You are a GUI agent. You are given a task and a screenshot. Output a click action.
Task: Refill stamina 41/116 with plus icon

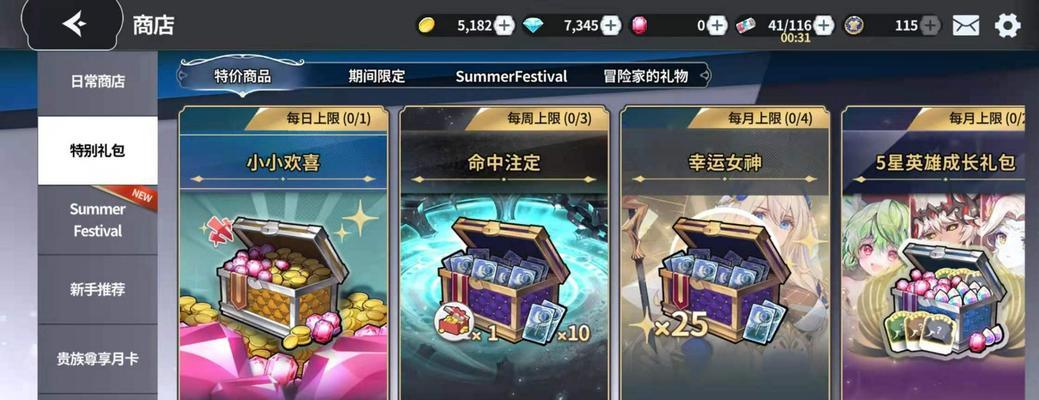click(x=824, y=26)
